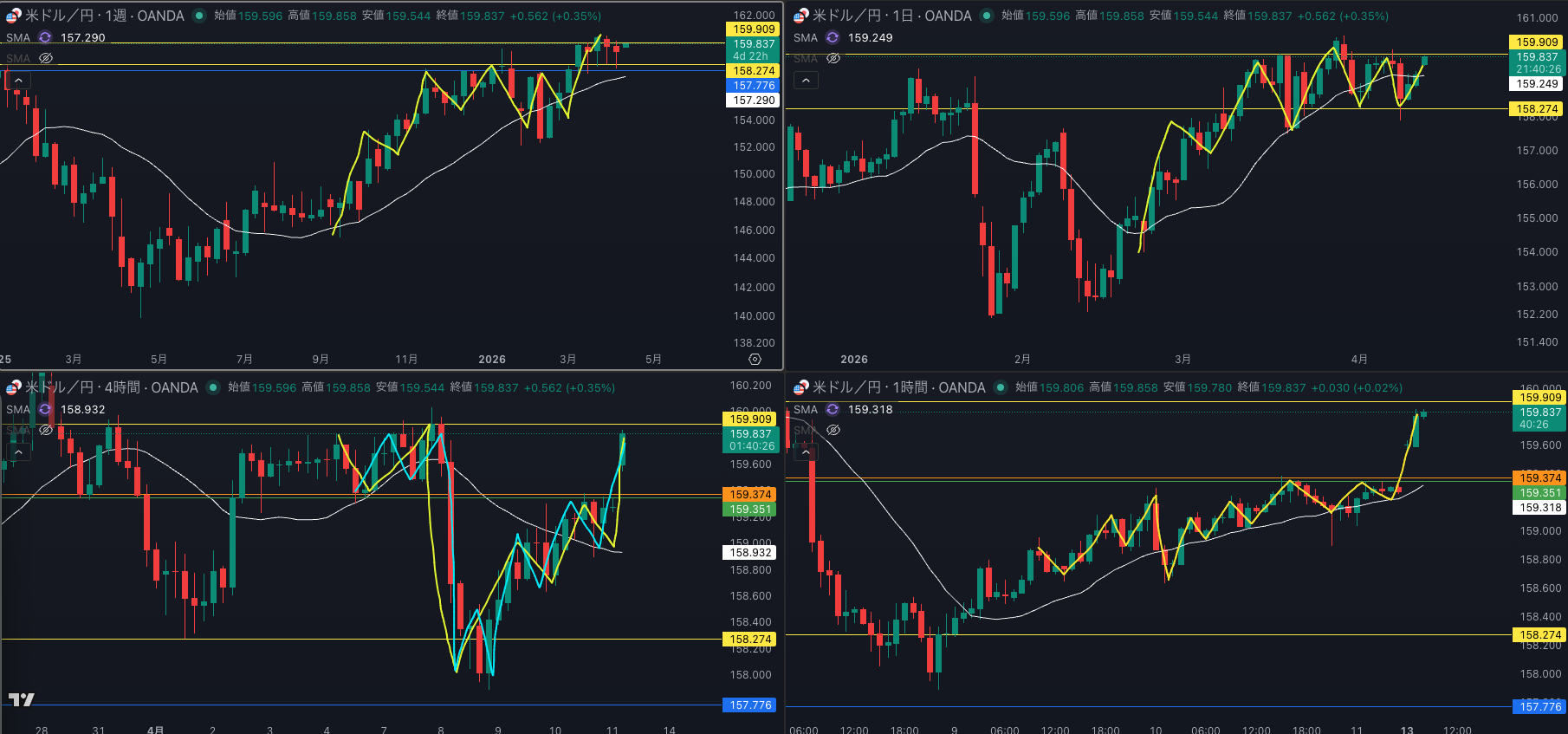Image resolution: width=1568 pixels, height=734 pixels.
Task: Toggle visibility of hidden SMA on weekly chart
Action: (x=46, y=59)
